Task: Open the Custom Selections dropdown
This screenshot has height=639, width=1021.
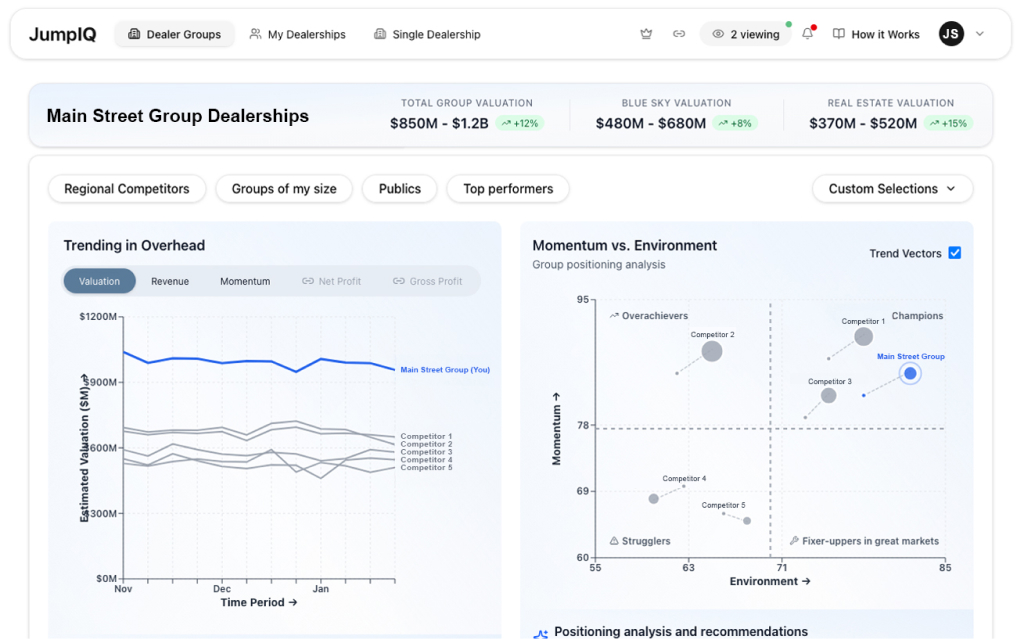Action: tap(892, 189)
